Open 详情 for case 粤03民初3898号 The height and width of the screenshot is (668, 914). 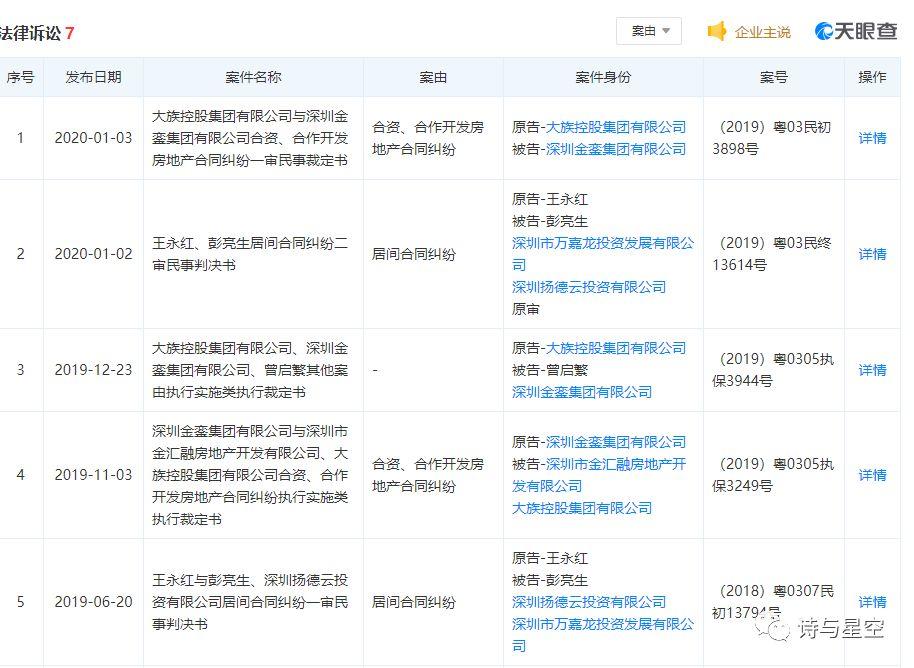[x=872, y=138]
